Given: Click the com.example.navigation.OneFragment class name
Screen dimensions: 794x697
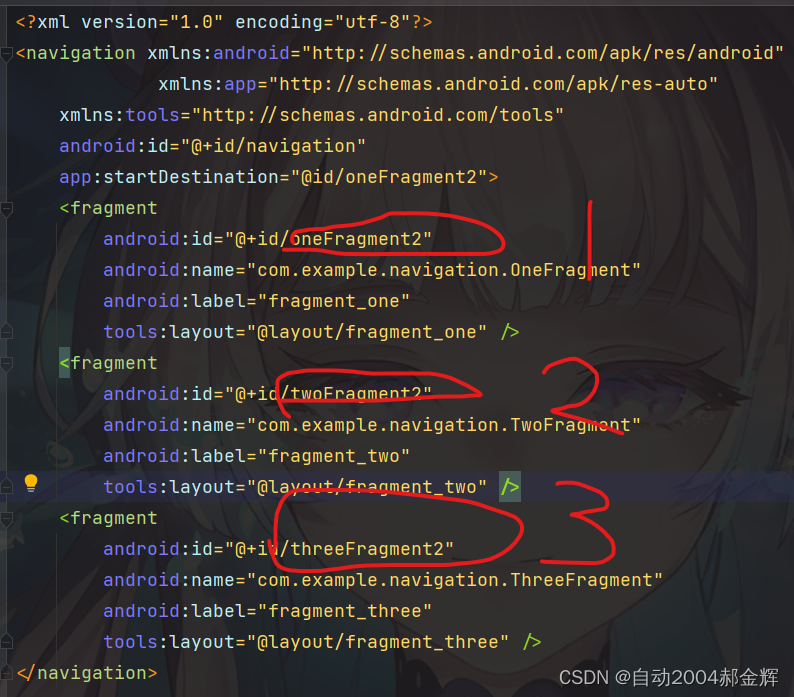Looking at the screenshot, I should click(444, 270).
